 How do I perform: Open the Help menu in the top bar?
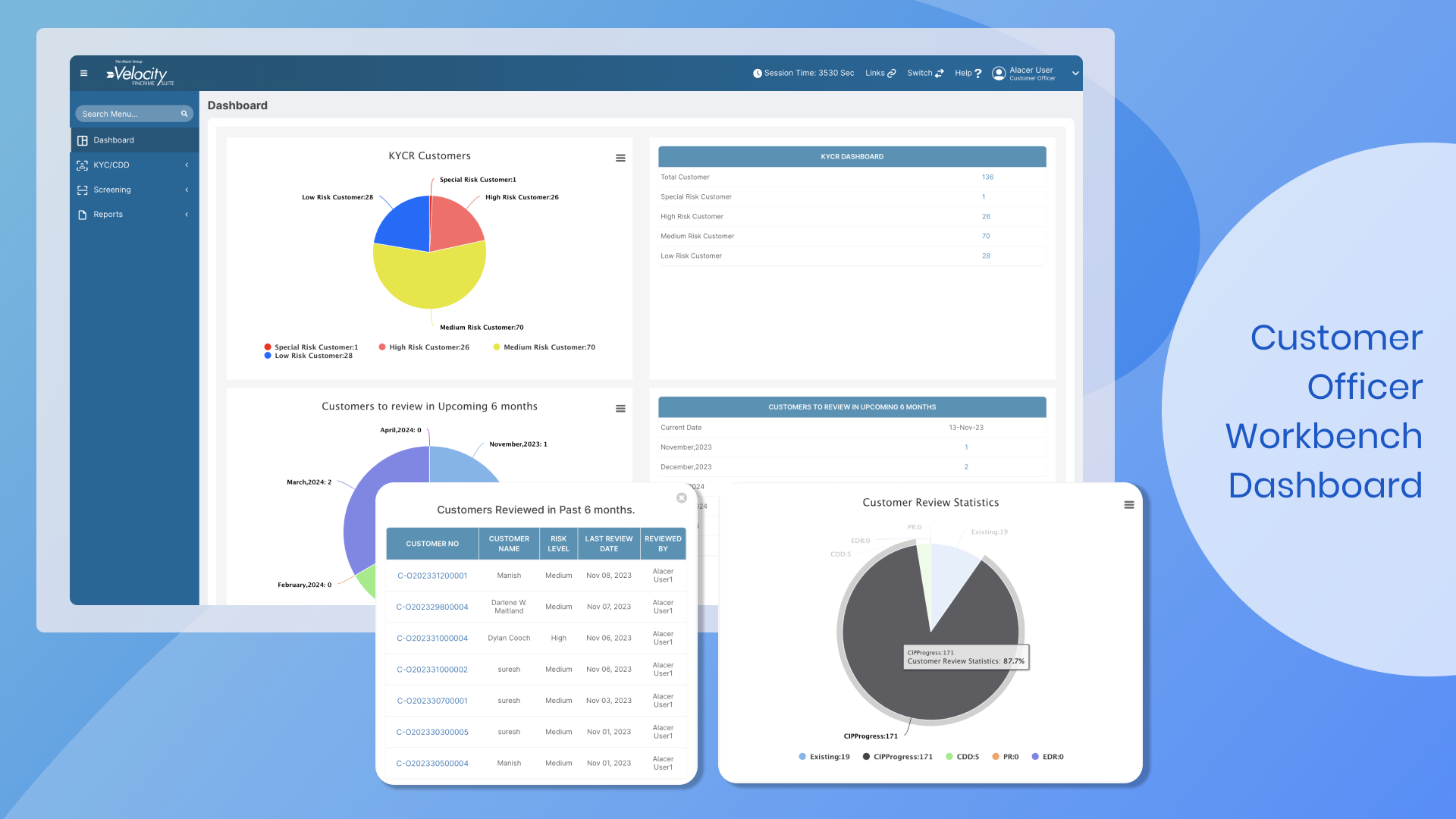[967, 73]
